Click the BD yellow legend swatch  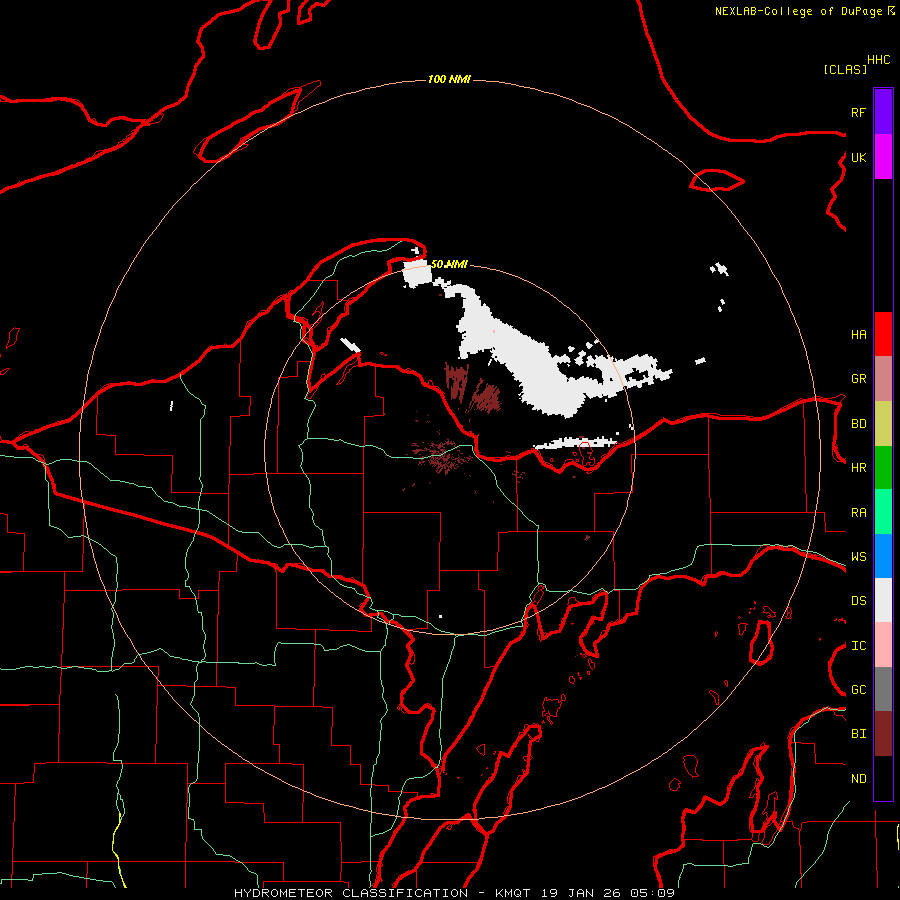(x=883, y=424)
